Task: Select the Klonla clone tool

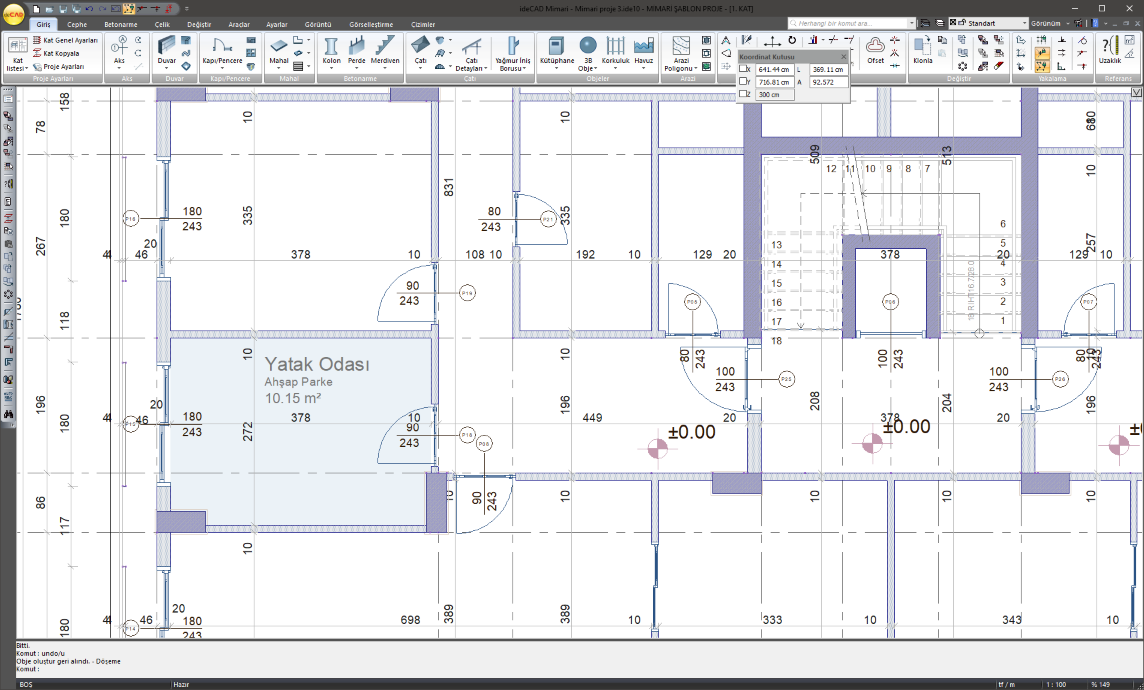Action: click(x=922, y=48)
